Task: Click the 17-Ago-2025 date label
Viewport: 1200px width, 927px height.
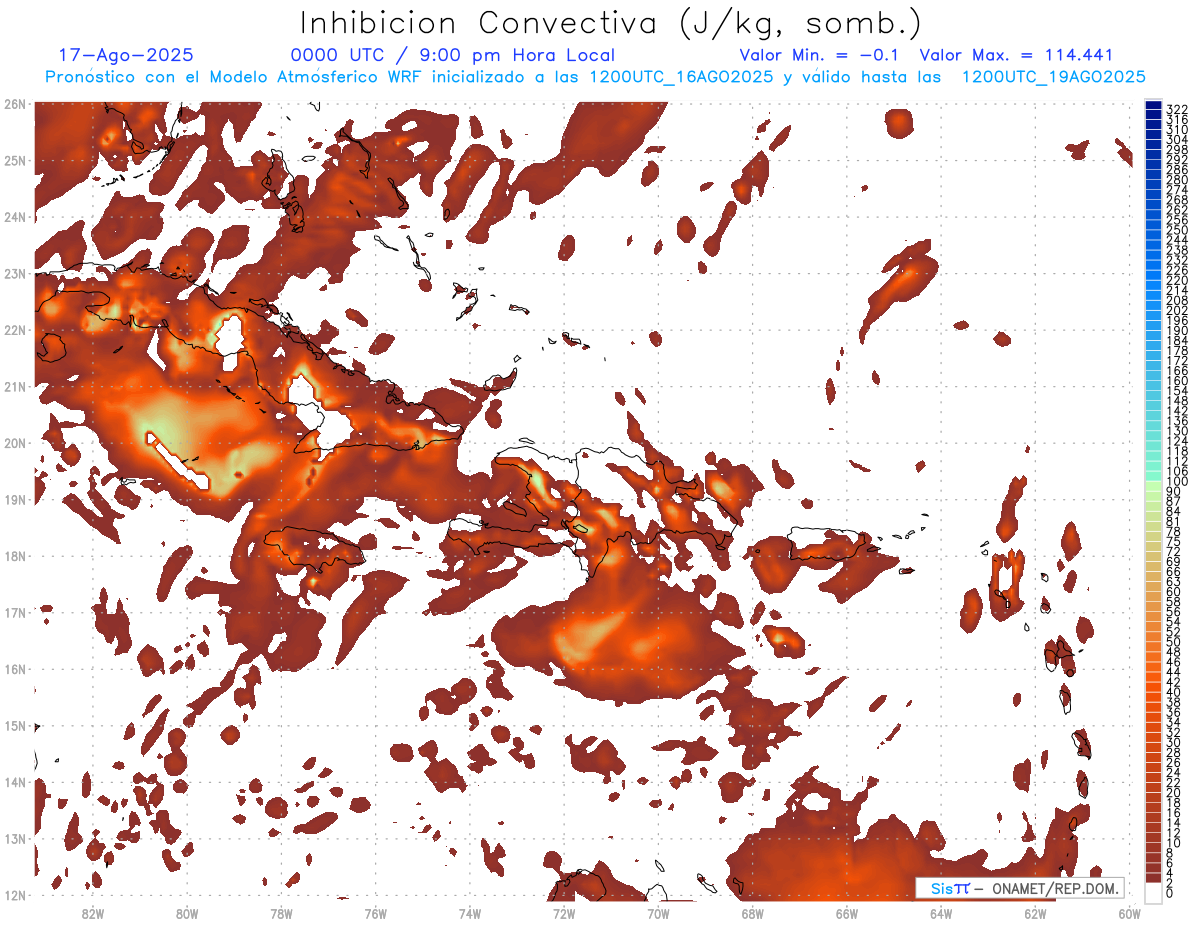Action: (x=126, y=56)
